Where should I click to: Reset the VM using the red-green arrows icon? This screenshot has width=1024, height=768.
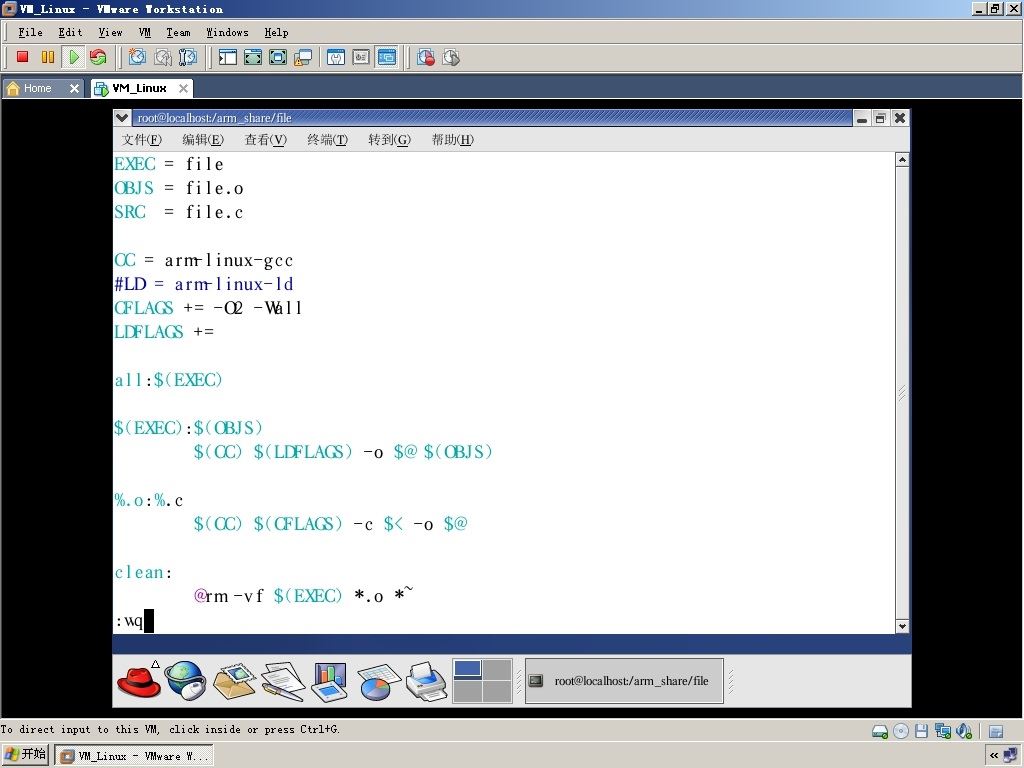(98, 57)
